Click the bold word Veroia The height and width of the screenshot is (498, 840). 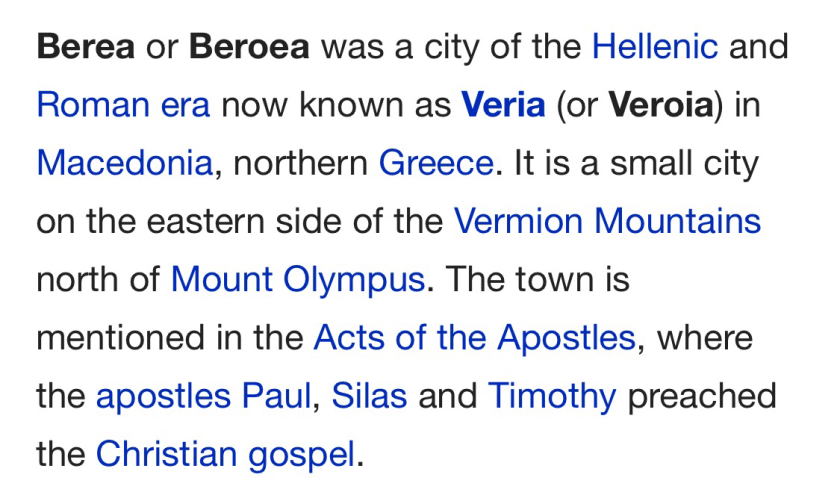660,105
